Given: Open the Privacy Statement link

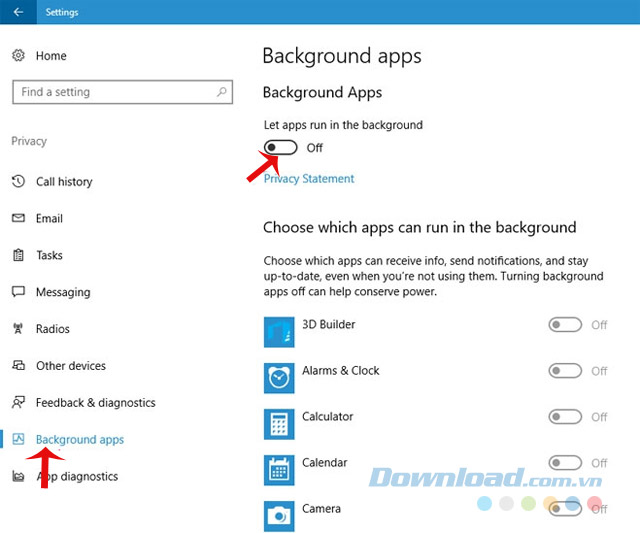Looking at the screenshot, I should [309, 179].
